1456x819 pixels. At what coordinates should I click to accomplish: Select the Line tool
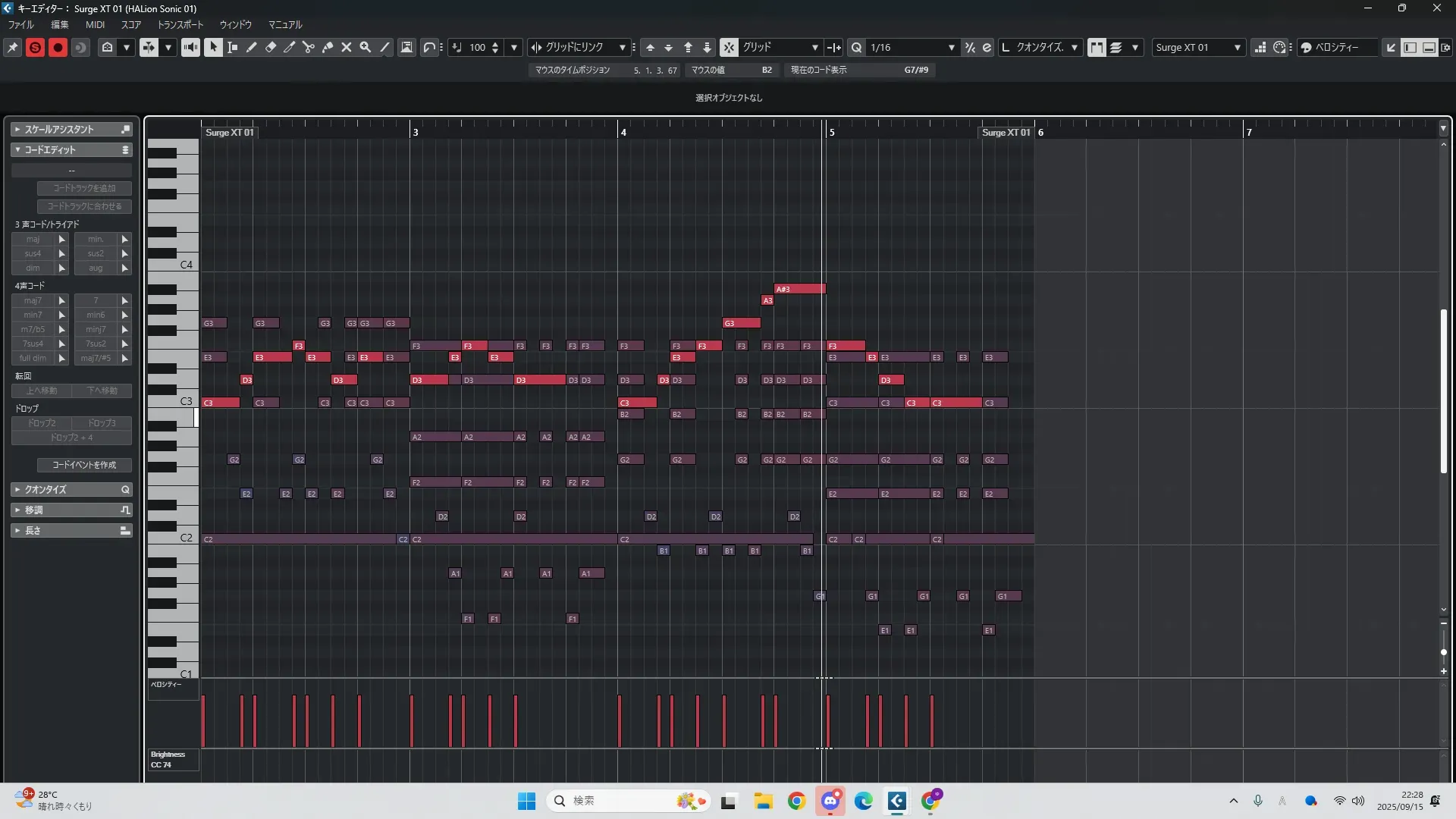point(384,47)
